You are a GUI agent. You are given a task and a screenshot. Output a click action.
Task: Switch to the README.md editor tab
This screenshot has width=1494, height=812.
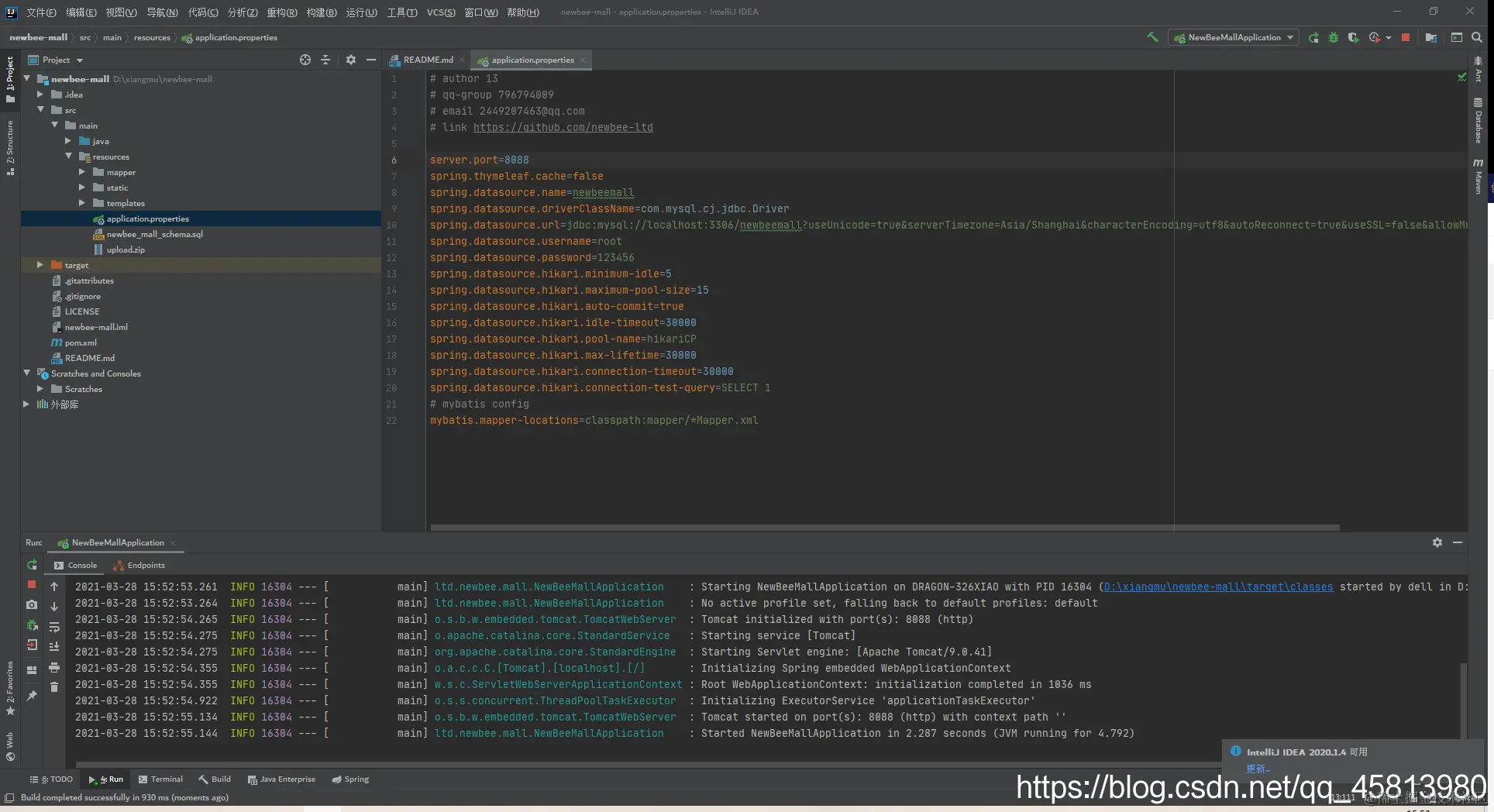click(x=428, y=60)
